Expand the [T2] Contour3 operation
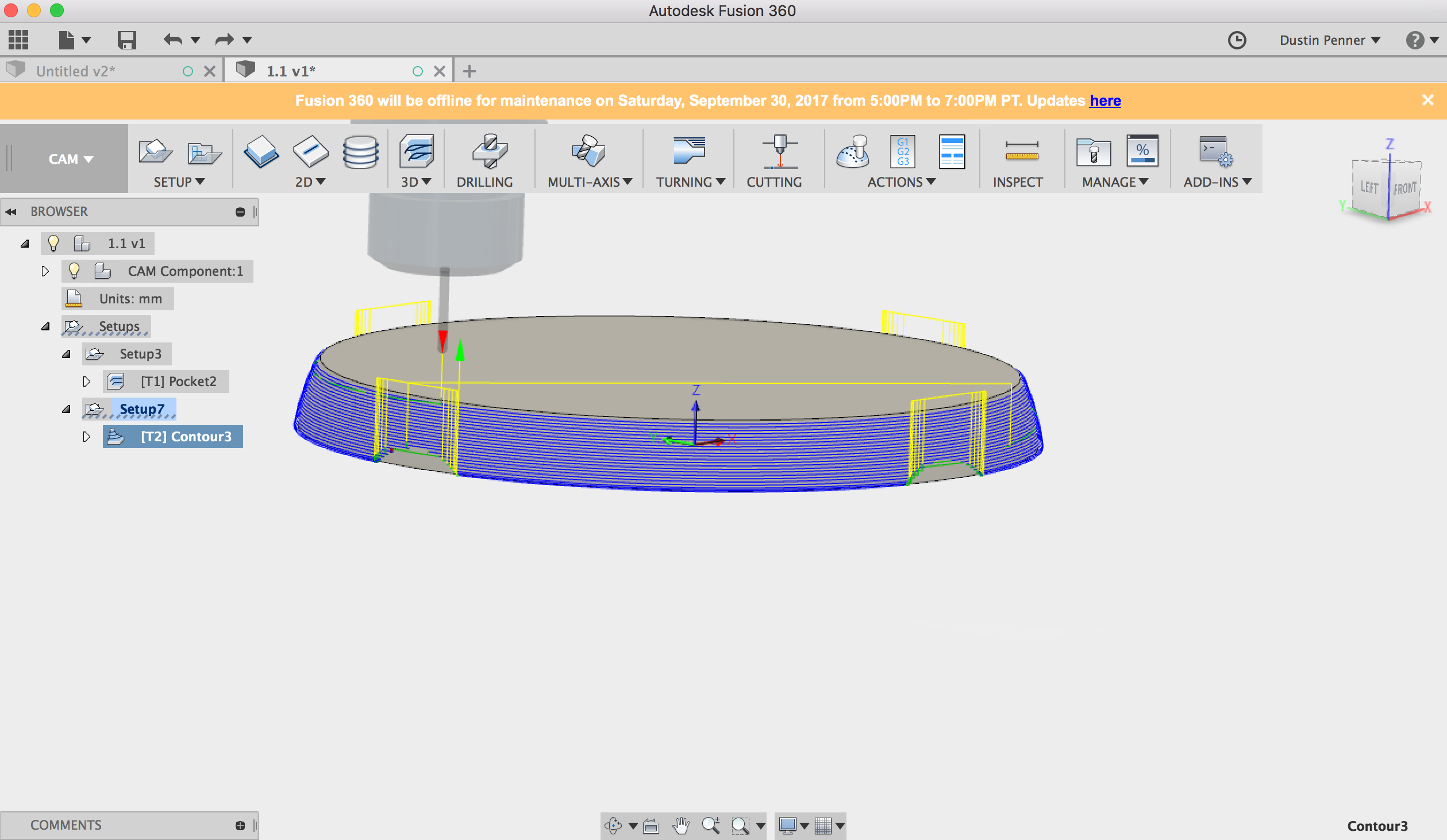This screenshot has width=1447, height=840. coord(87,437)
